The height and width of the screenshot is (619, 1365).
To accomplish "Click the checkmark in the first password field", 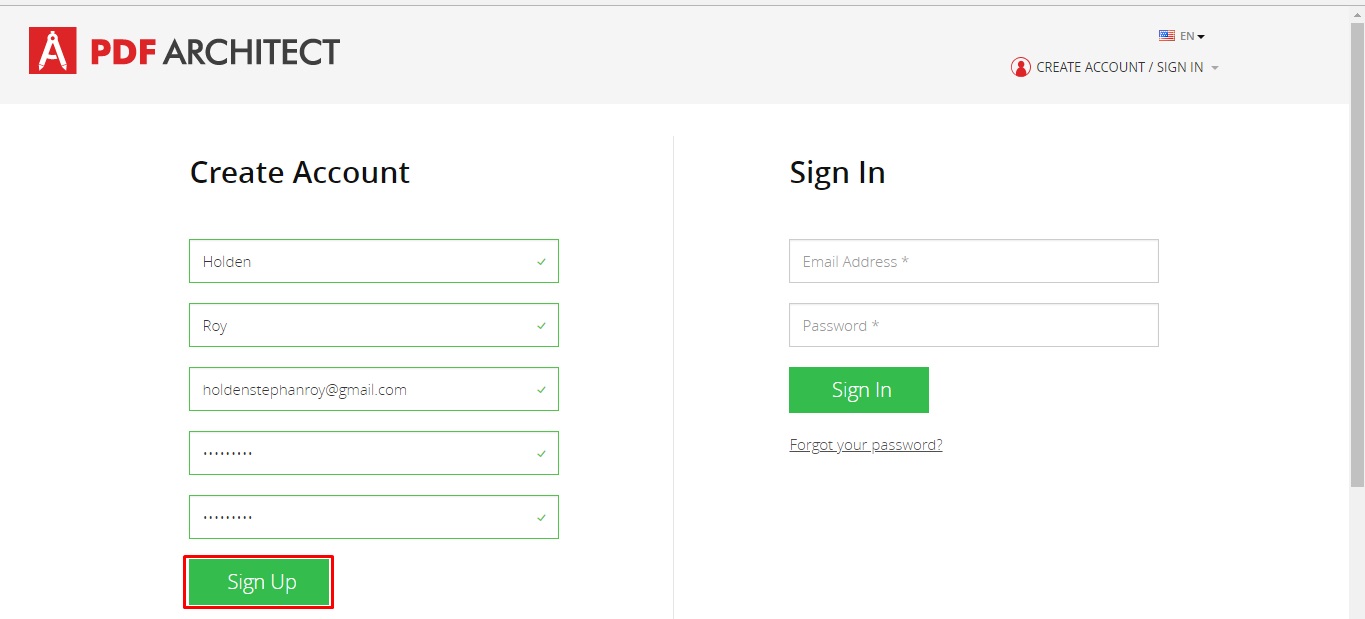I will click(x=541, y=454).
